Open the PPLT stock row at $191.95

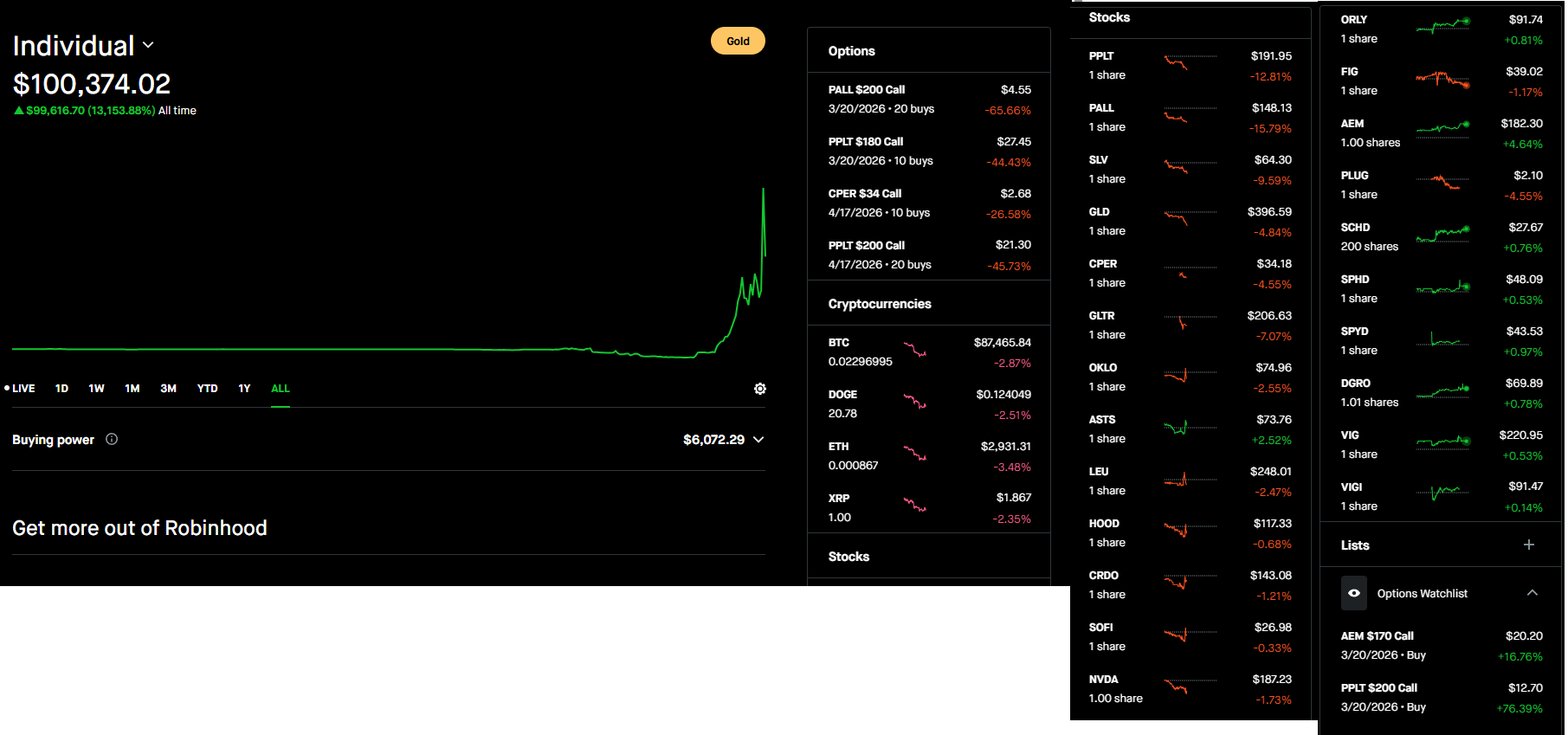[1191, 65]
